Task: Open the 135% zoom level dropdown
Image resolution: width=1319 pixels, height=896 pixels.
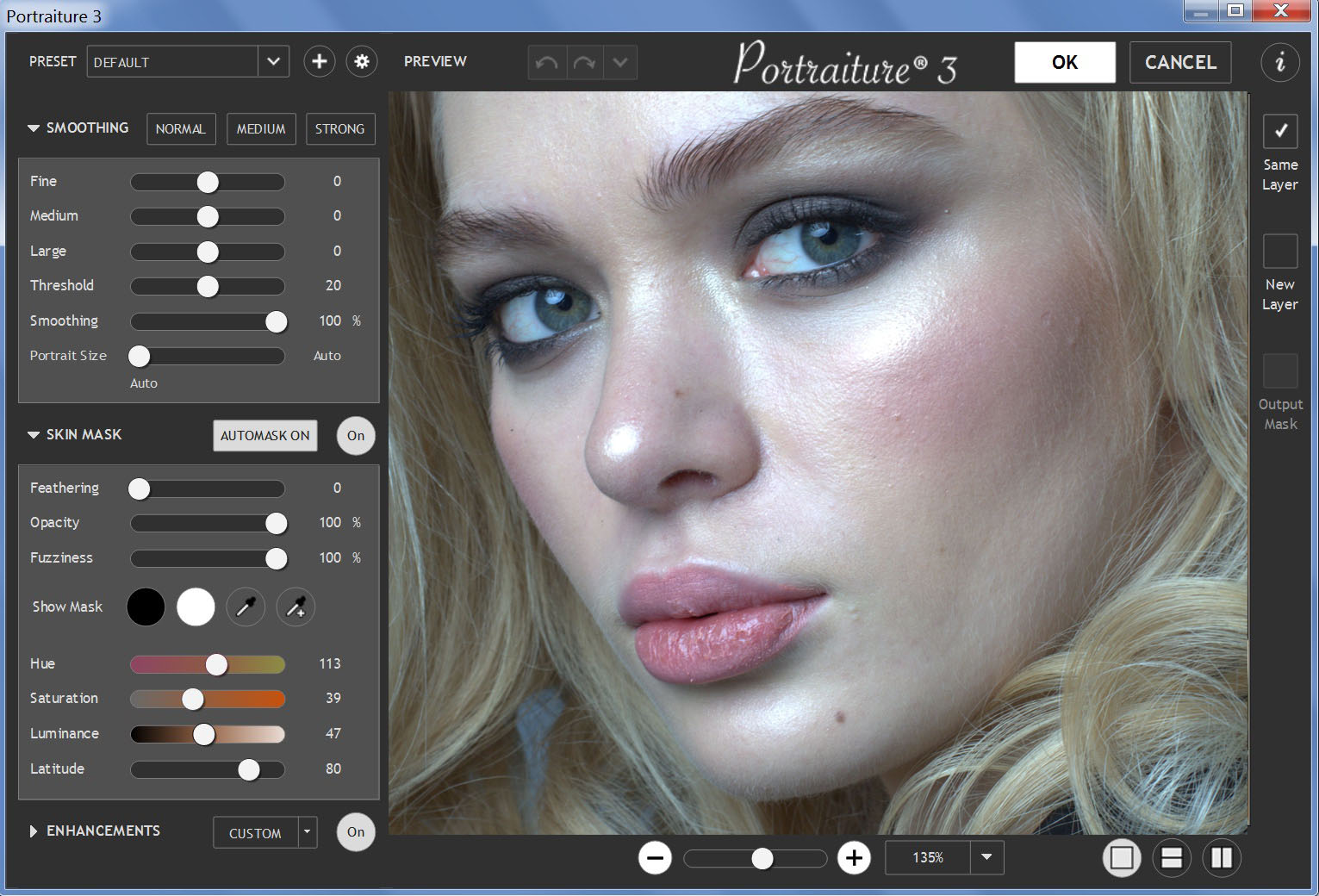Action: 986,858
